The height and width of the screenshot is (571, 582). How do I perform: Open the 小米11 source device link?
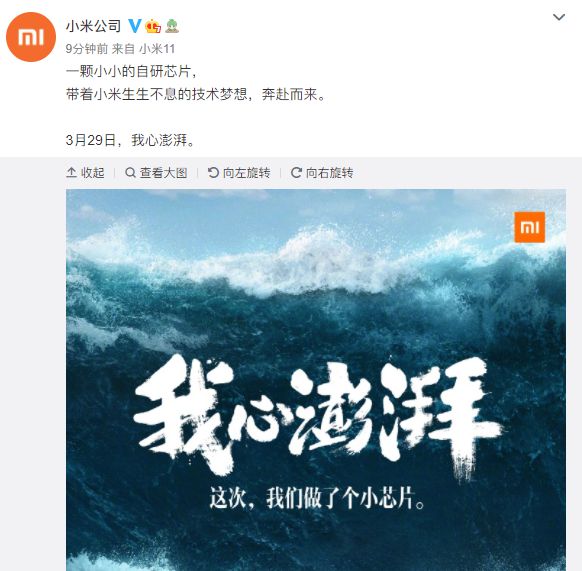coord(157,49)
